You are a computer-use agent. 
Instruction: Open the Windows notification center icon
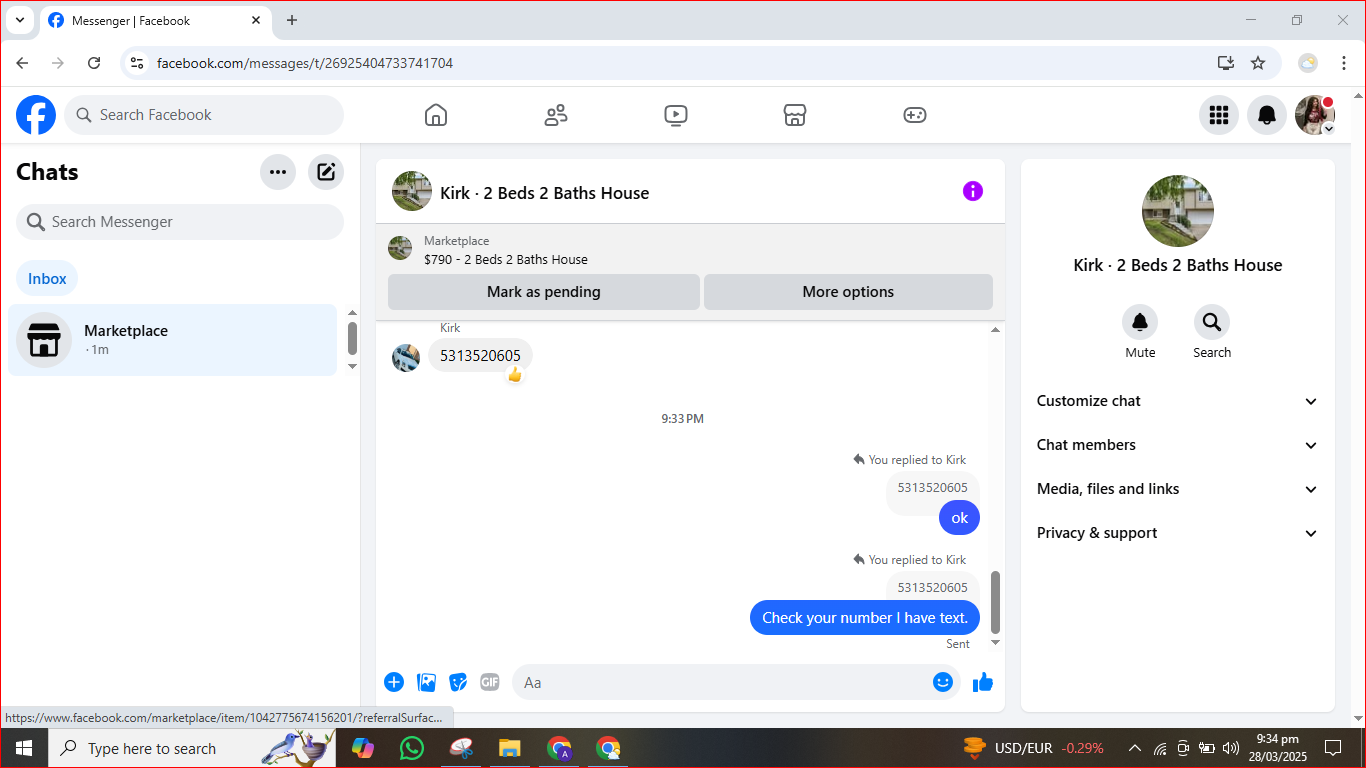pos(1332,748)
